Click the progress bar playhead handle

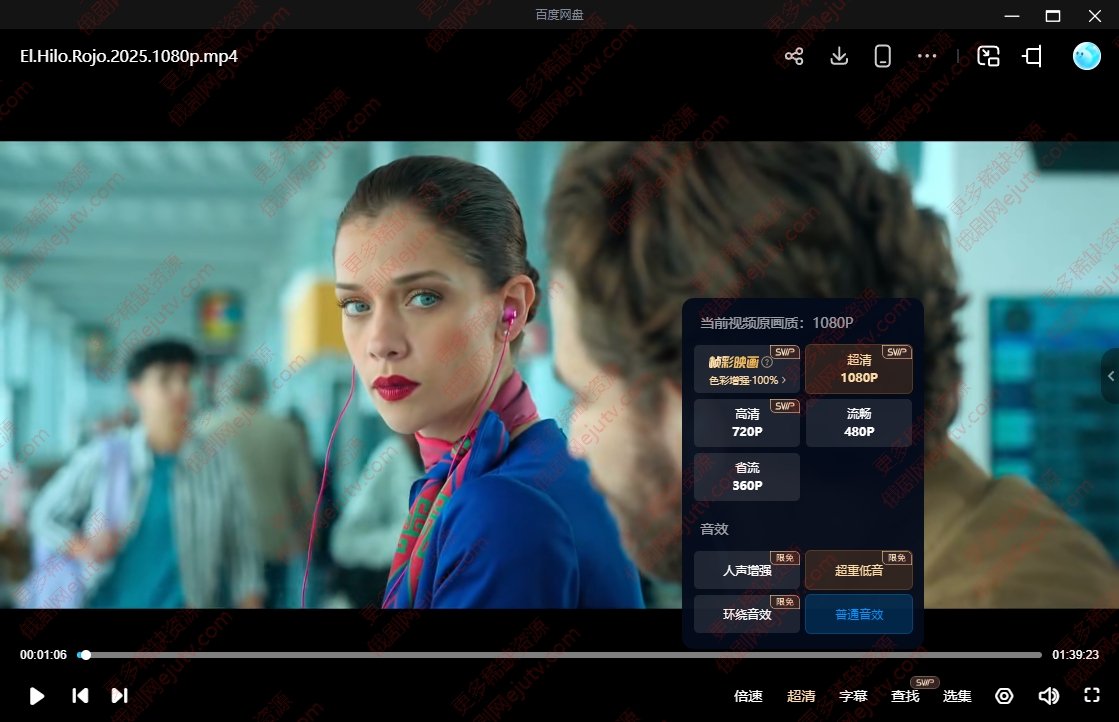pyautogui.click(x=86, y=655)
